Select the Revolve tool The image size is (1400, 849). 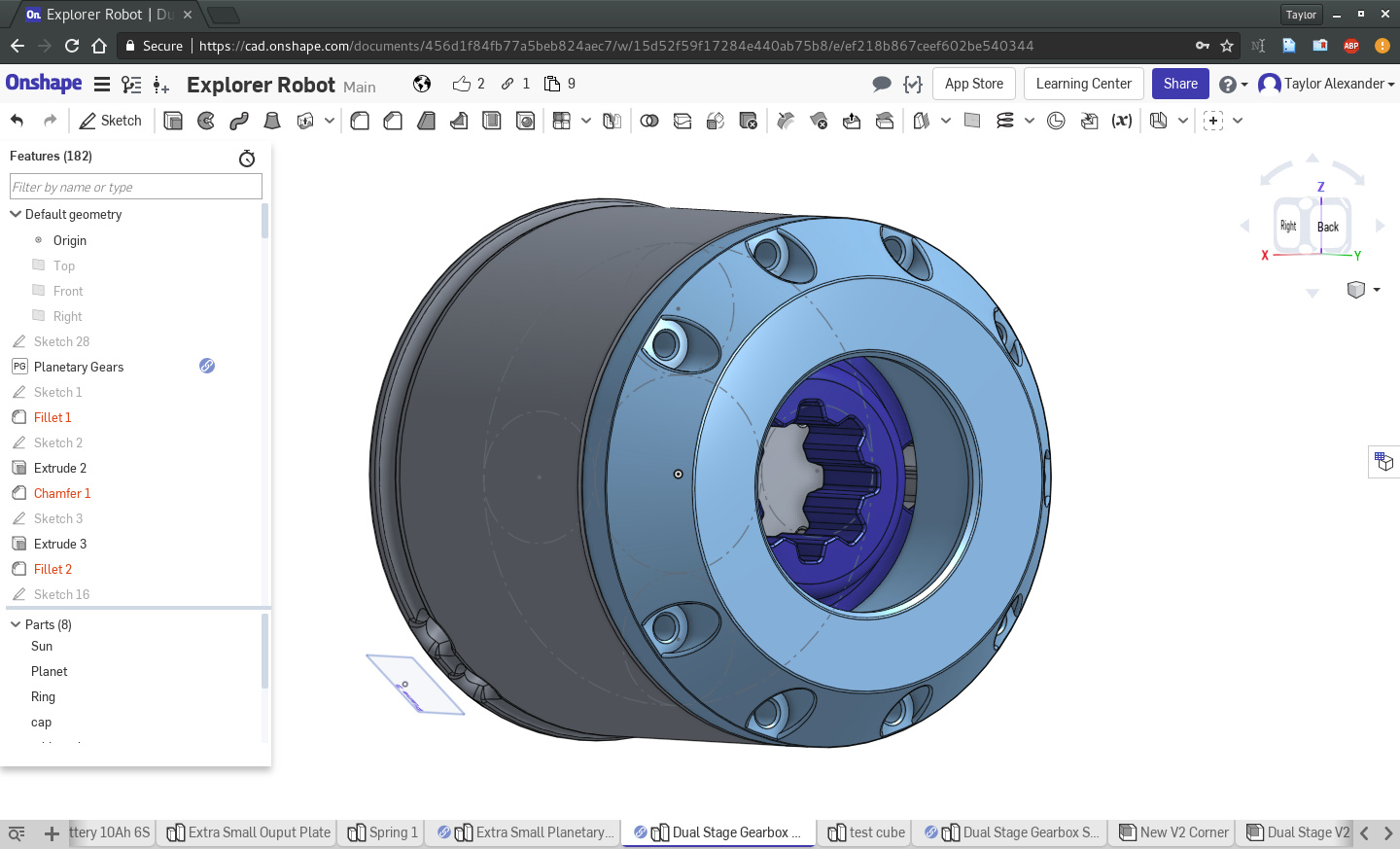pos(206,121)
